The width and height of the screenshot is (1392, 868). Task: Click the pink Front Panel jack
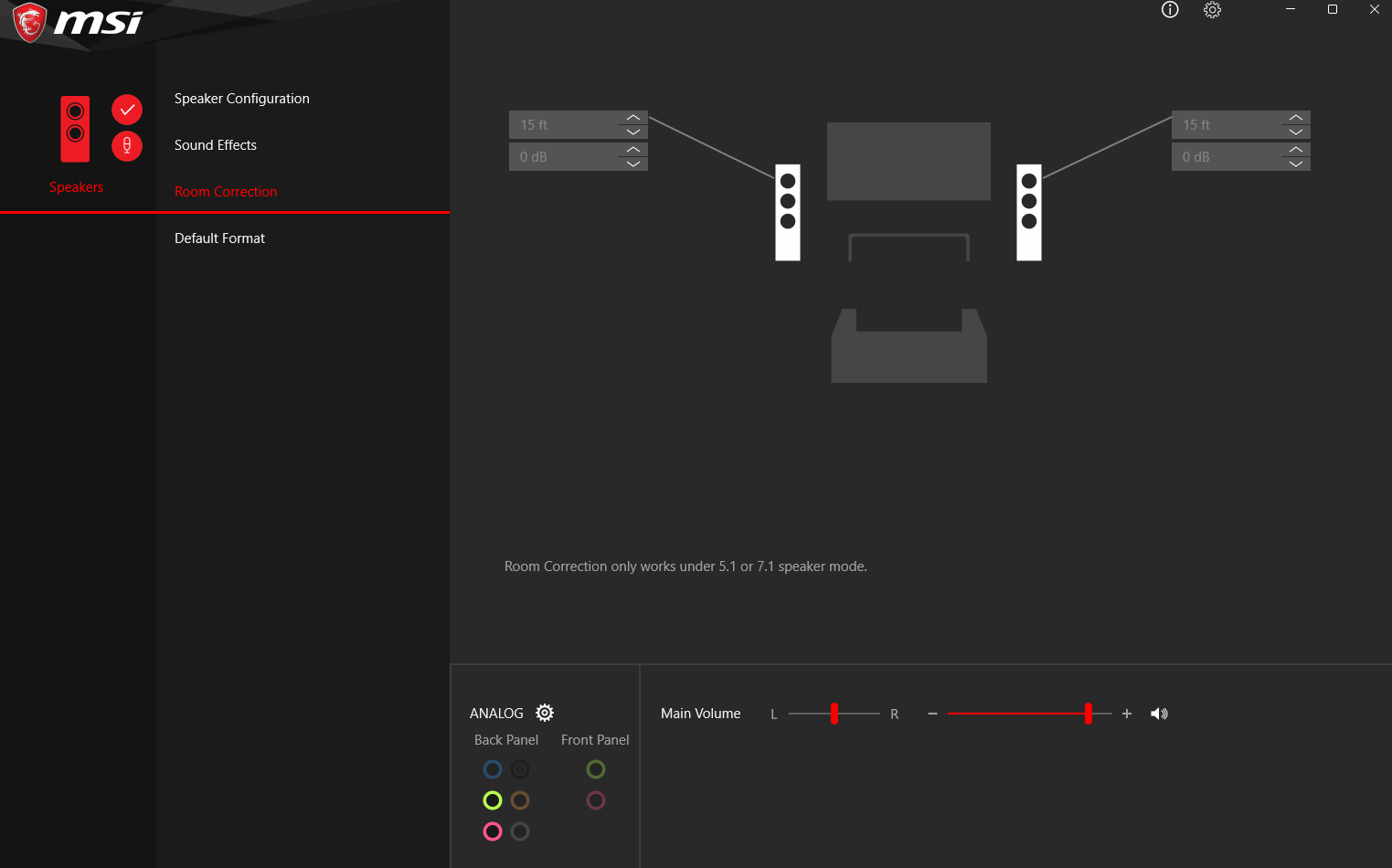596,800
